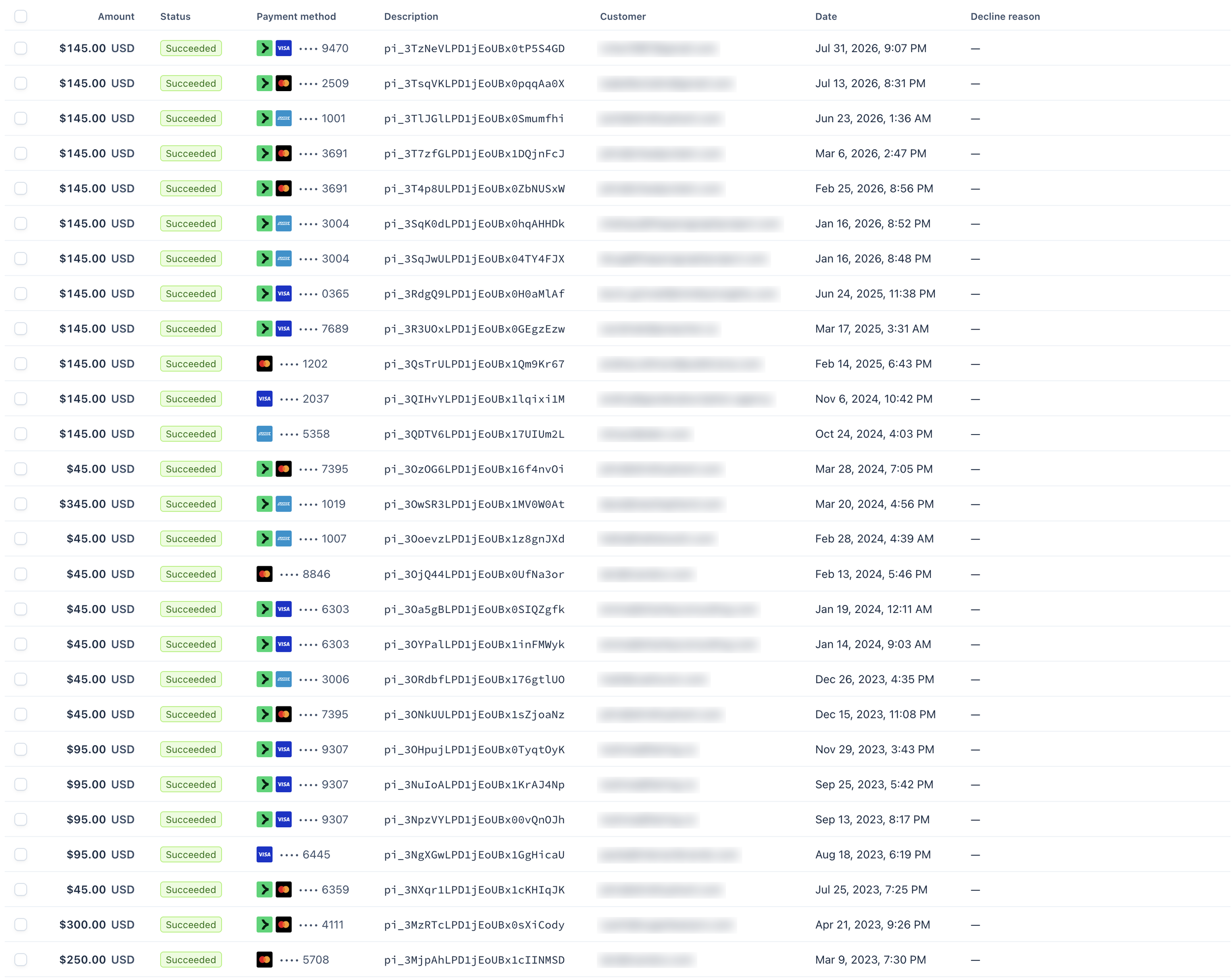Sort by the Amount column header

pos(116,17)
